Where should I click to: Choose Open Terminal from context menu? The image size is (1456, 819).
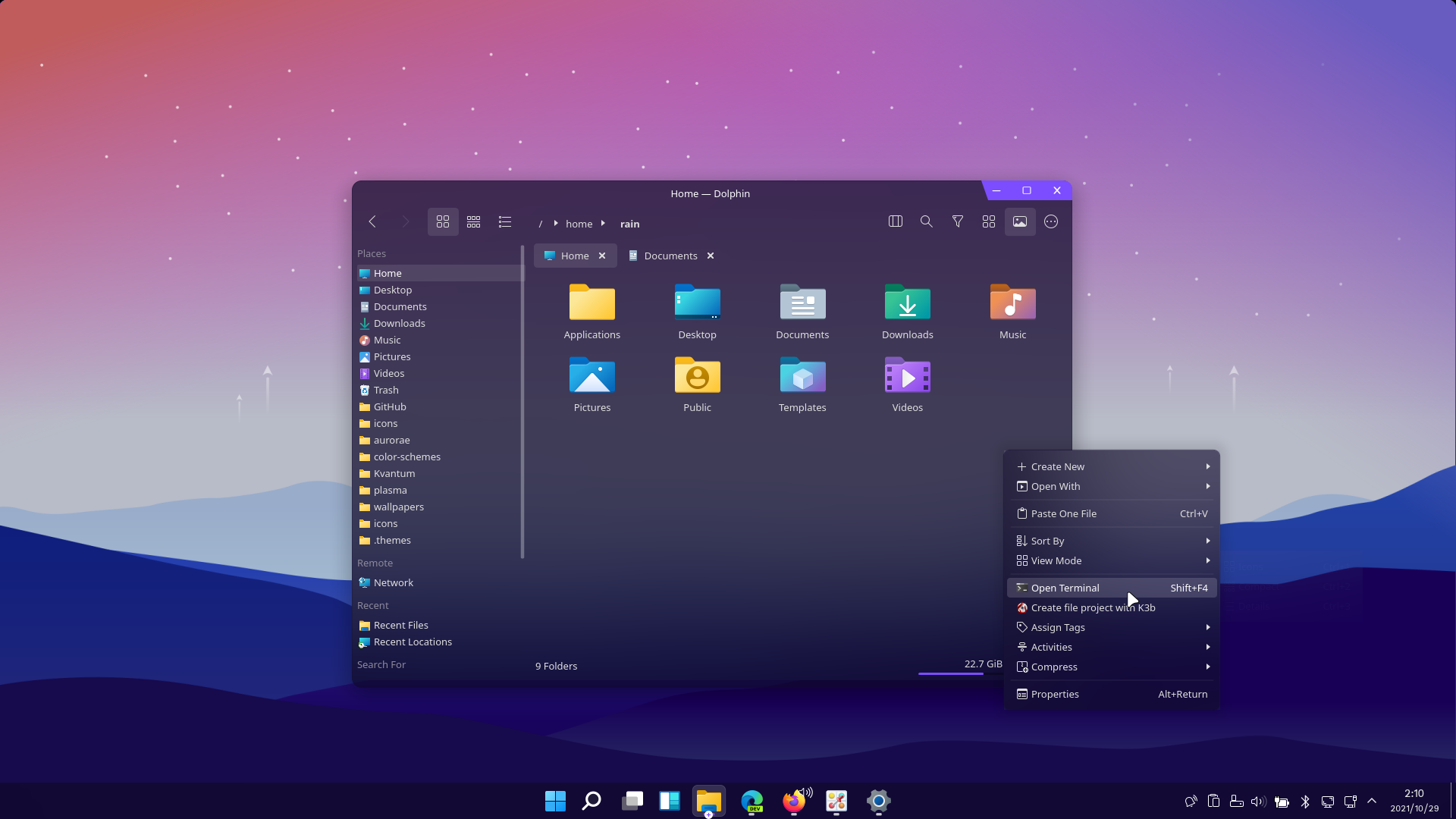tap(1112, 588)
